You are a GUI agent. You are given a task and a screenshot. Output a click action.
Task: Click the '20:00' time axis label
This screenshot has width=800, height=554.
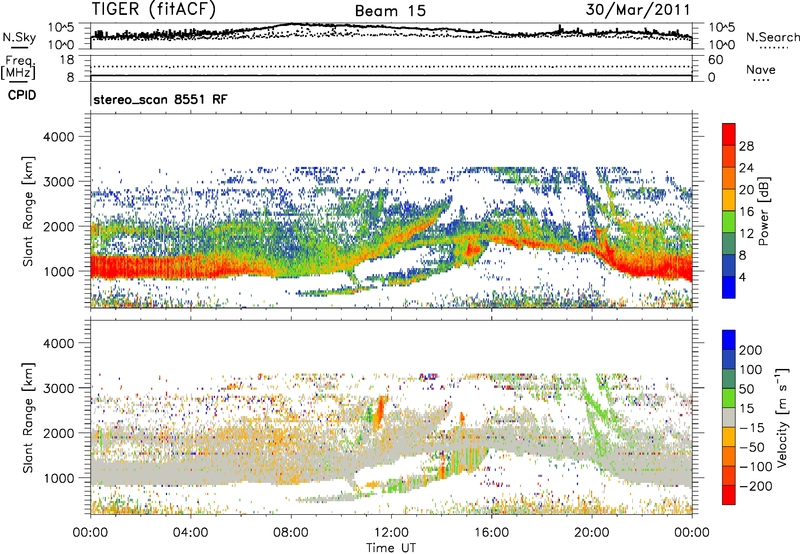[591, 533]
